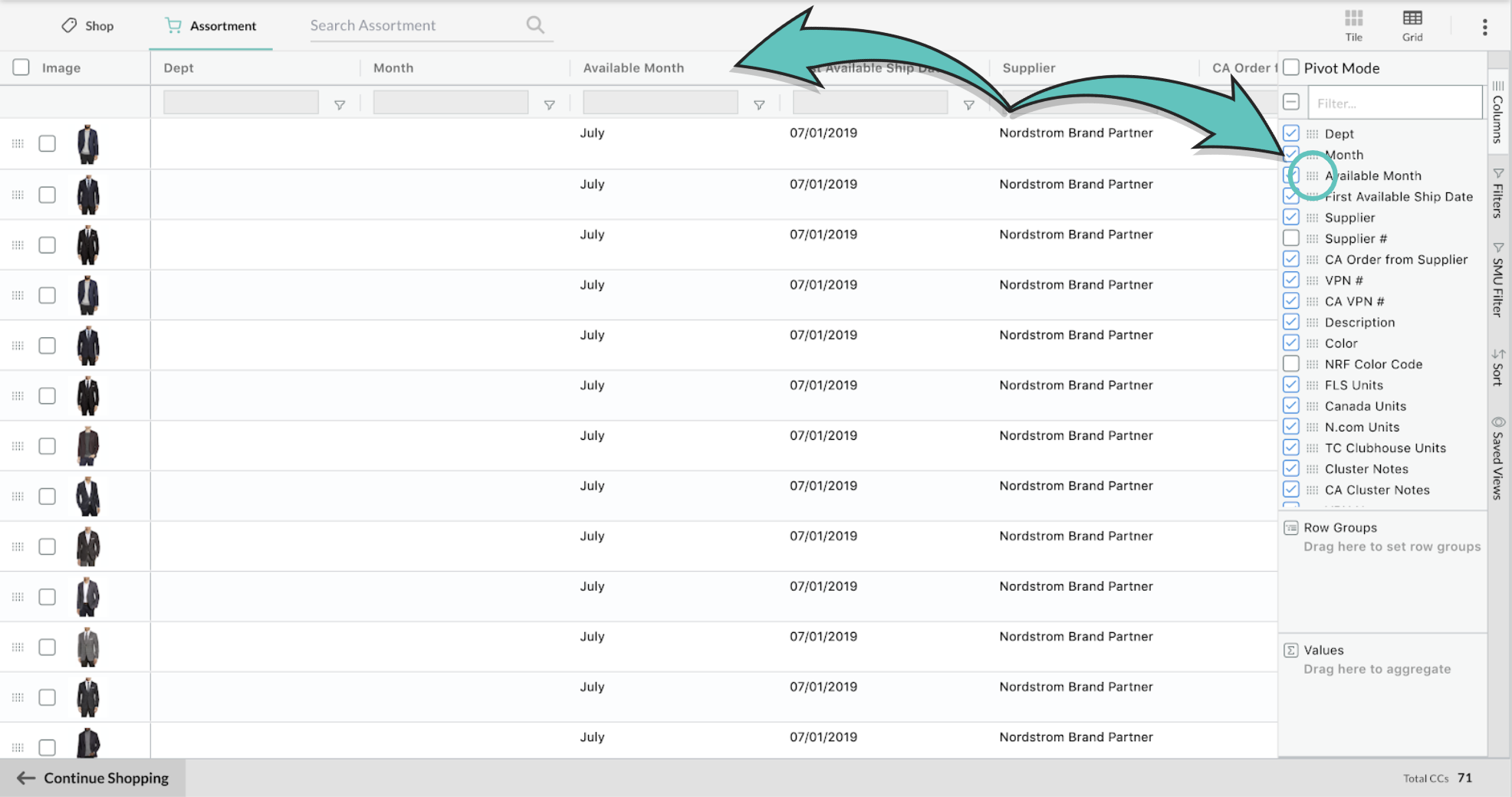Open the Month column filter funnel
The image size is (1512, 797).
pyautogui.click(x=549, y=105)
